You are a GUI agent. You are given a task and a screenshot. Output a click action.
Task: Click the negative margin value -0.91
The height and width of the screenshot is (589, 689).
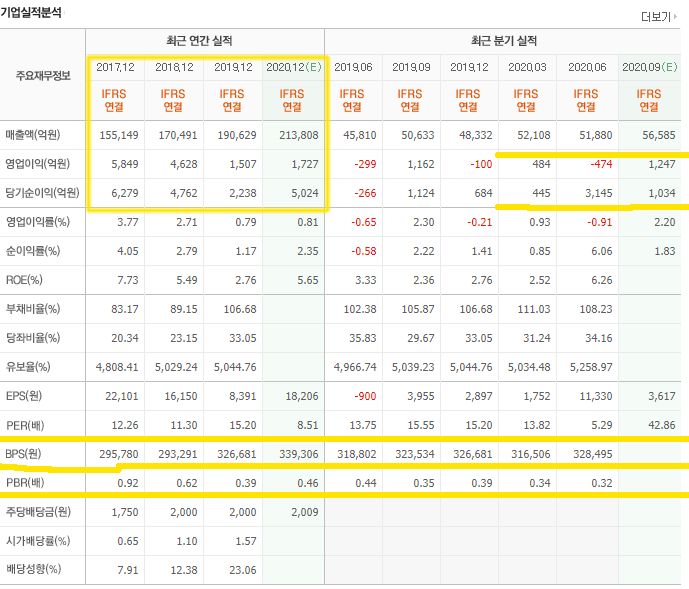tap(600, 222)
